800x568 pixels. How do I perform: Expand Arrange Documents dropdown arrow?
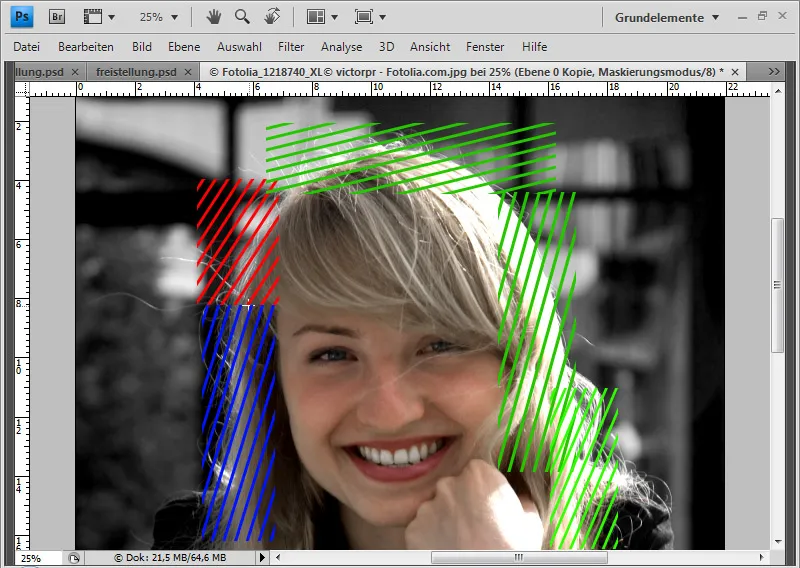coord(334,17)
